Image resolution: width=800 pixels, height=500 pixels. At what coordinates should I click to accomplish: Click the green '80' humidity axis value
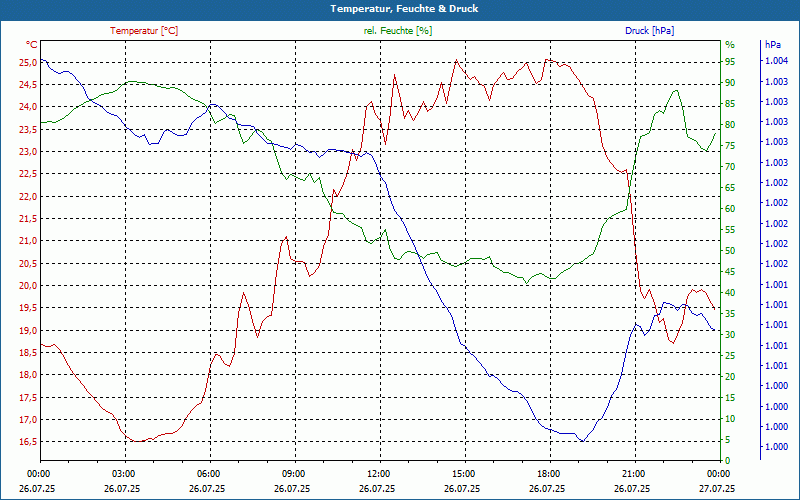[x=730, y=124]
